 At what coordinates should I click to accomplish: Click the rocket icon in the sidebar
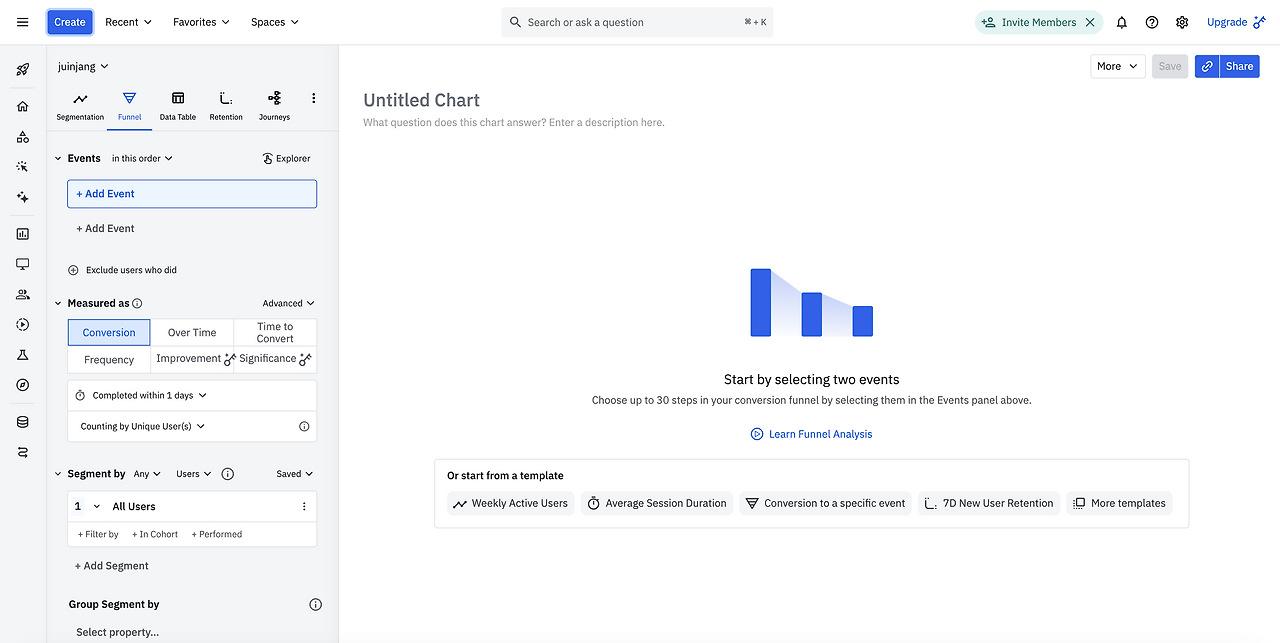[23, 70]
